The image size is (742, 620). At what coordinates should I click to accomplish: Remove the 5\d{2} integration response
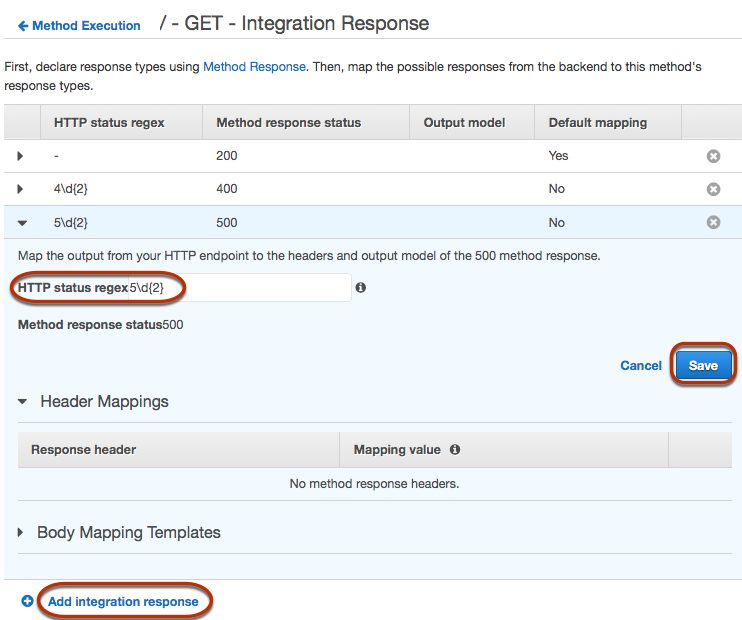pyautogui.click(x=713, y=222)
